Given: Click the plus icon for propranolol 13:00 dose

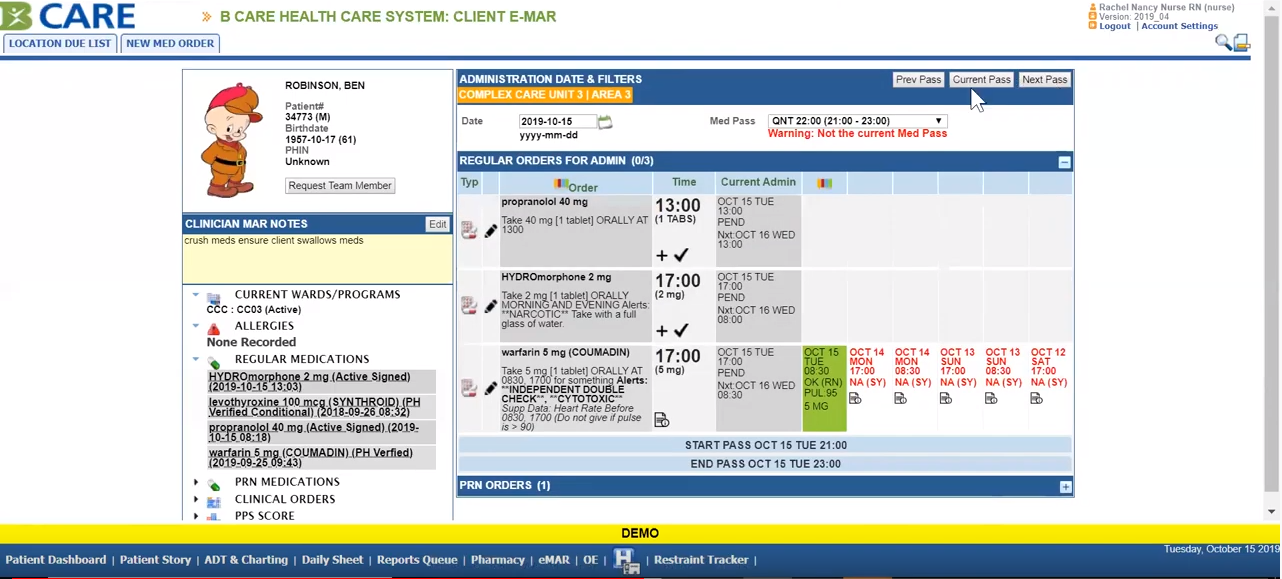Looking at the screenshot, I should click(x=661, y=256).
